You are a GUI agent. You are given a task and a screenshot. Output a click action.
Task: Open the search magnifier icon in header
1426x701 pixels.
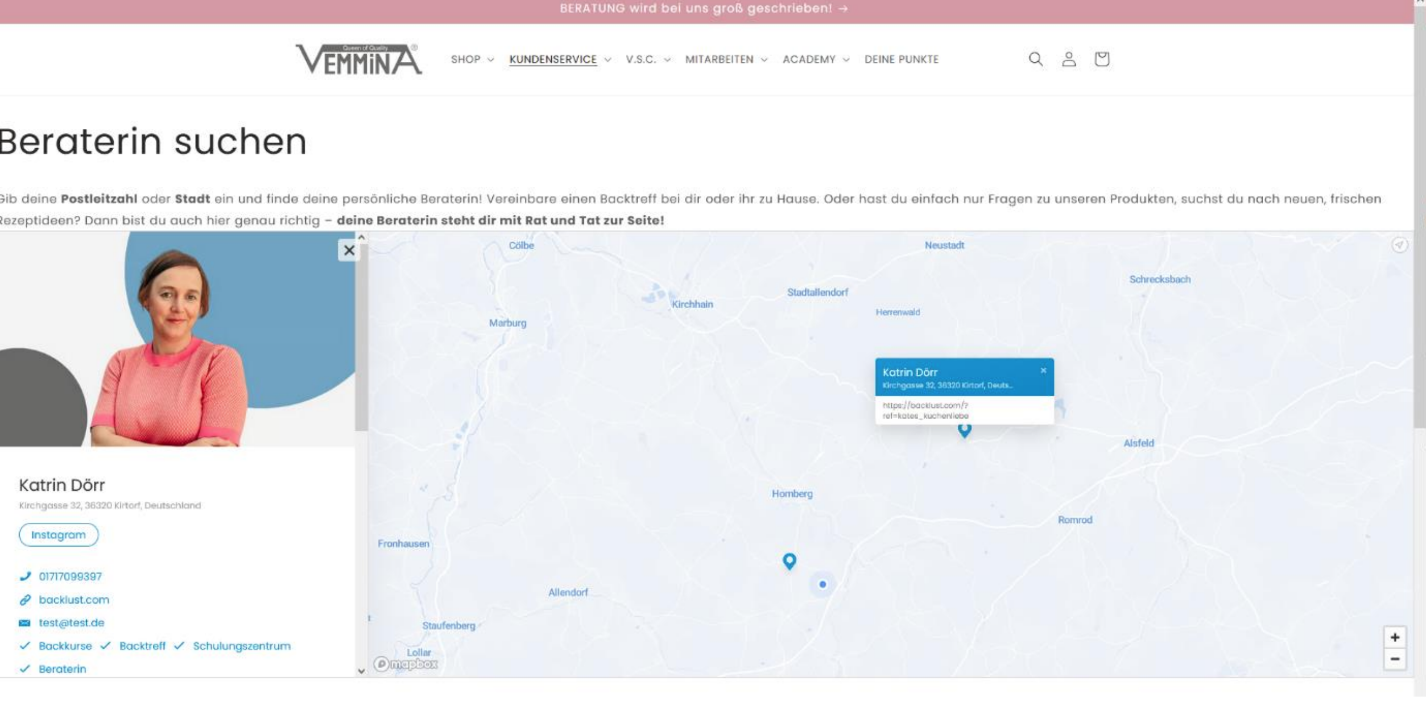pos(1036,59)
